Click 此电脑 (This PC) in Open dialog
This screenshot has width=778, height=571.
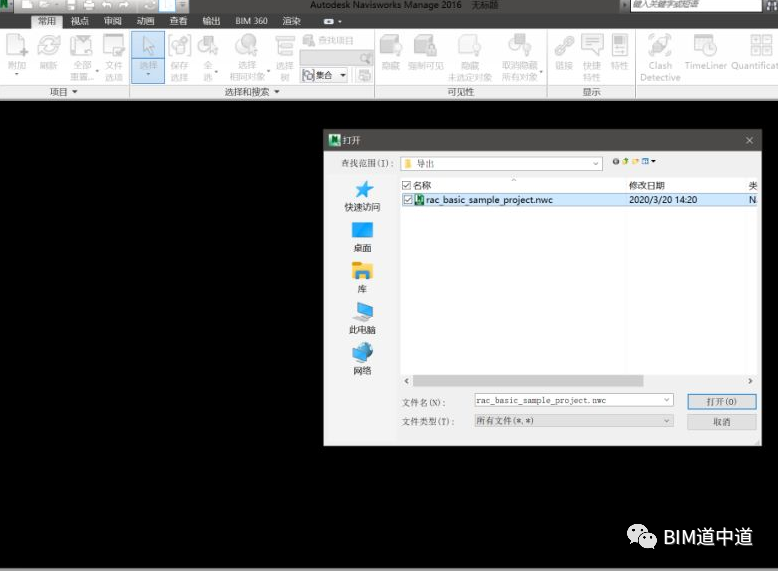pos(362,318)
